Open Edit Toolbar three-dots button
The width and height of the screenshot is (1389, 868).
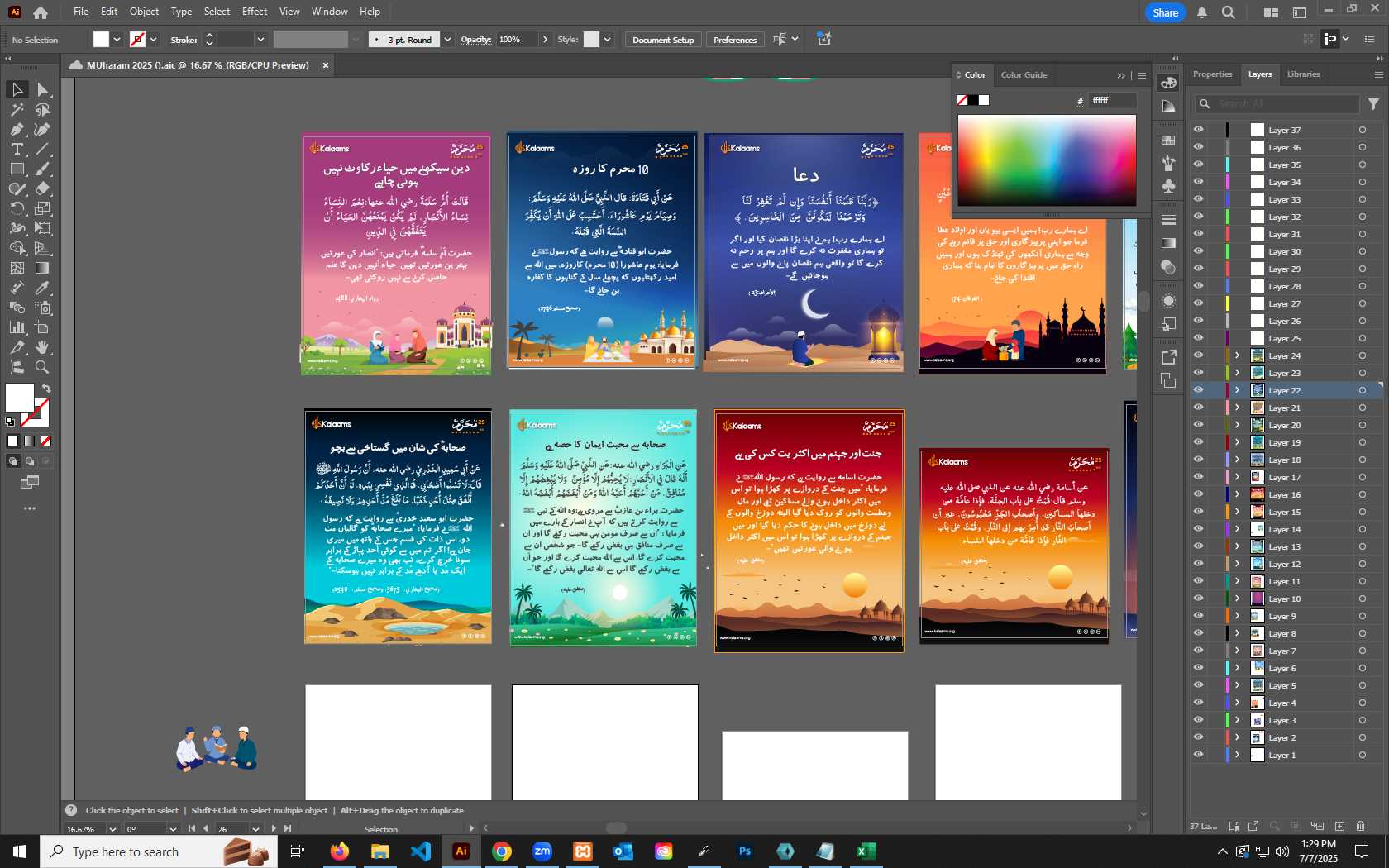click(30, 508)
